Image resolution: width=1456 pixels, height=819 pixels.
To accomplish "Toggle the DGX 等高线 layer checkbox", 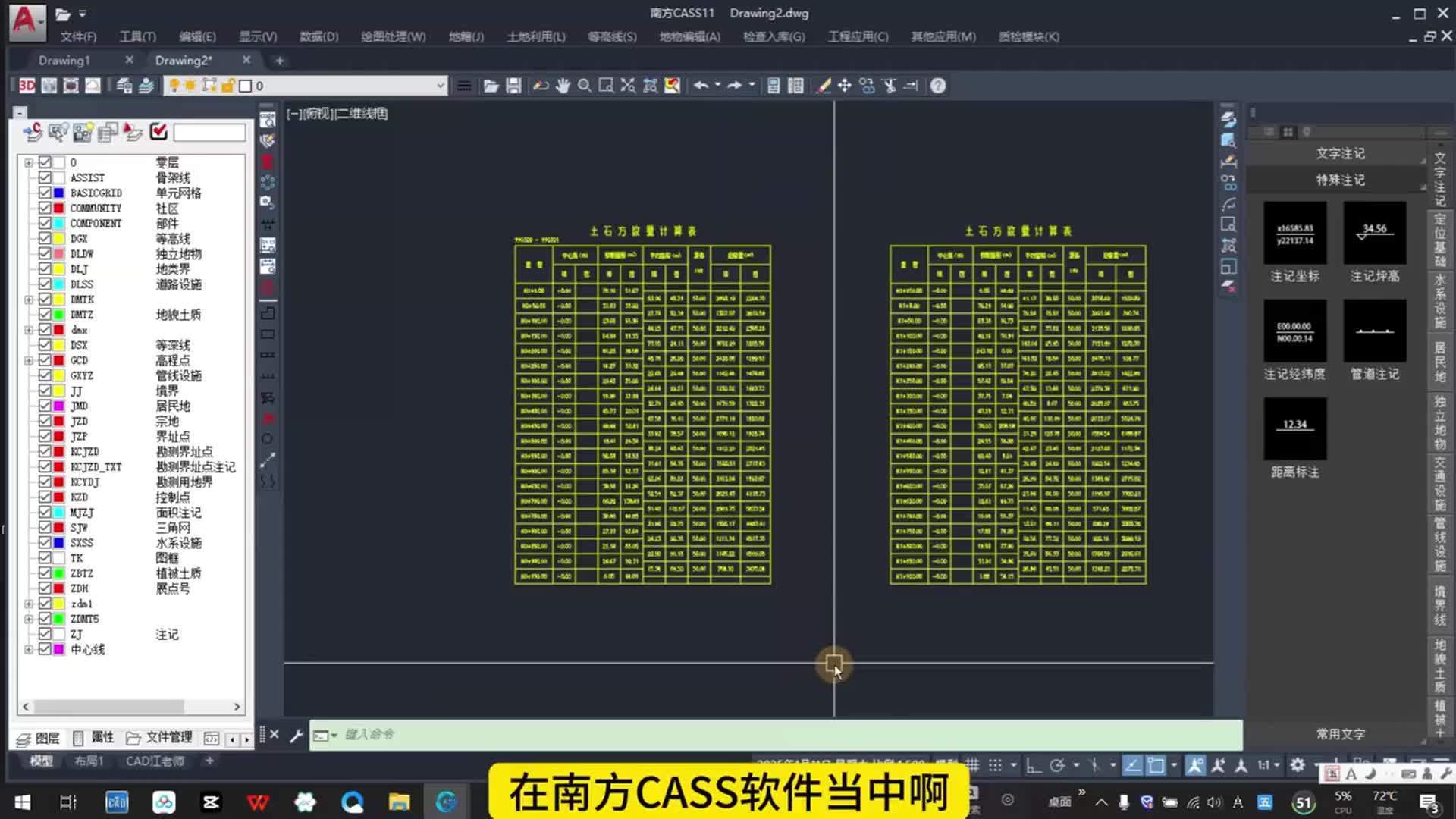I will point(45,238).
